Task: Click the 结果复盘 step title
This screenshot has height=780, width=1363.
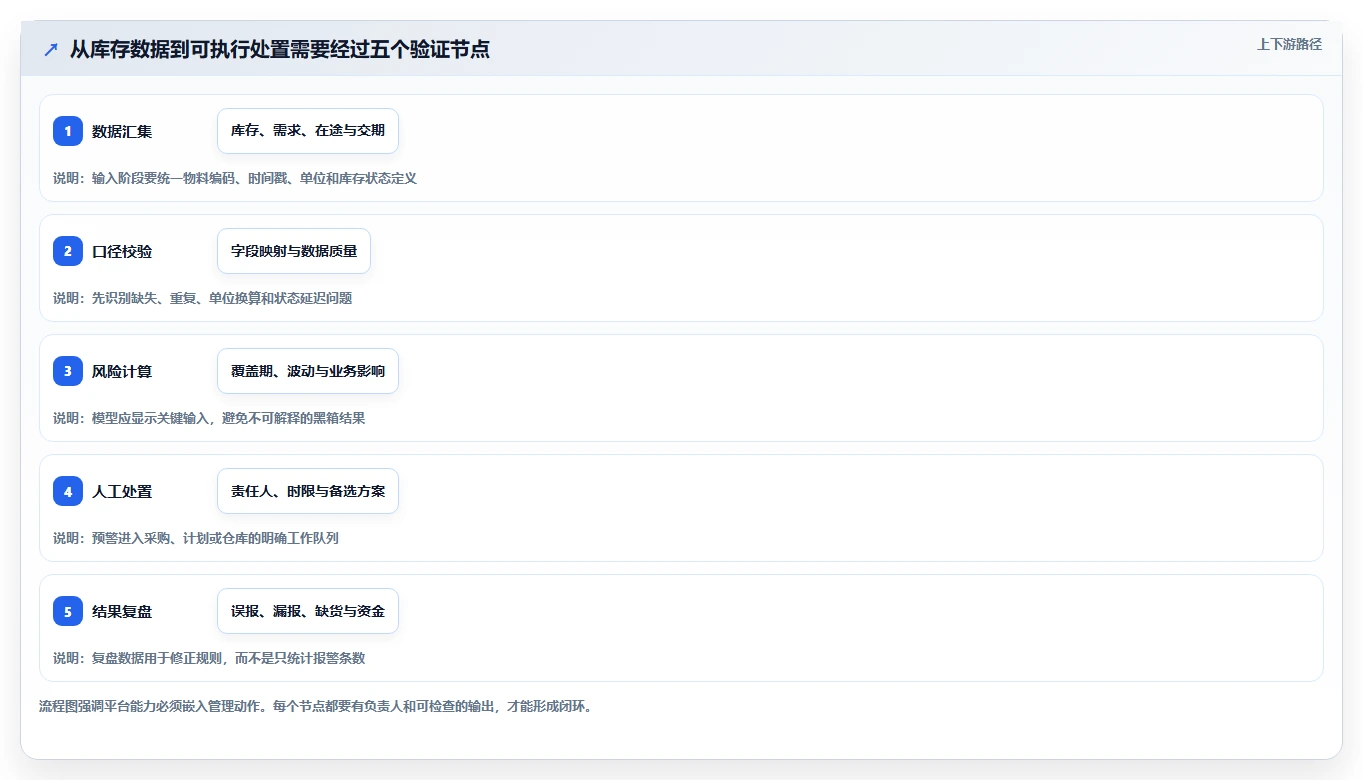Action: tap(122, 611)
